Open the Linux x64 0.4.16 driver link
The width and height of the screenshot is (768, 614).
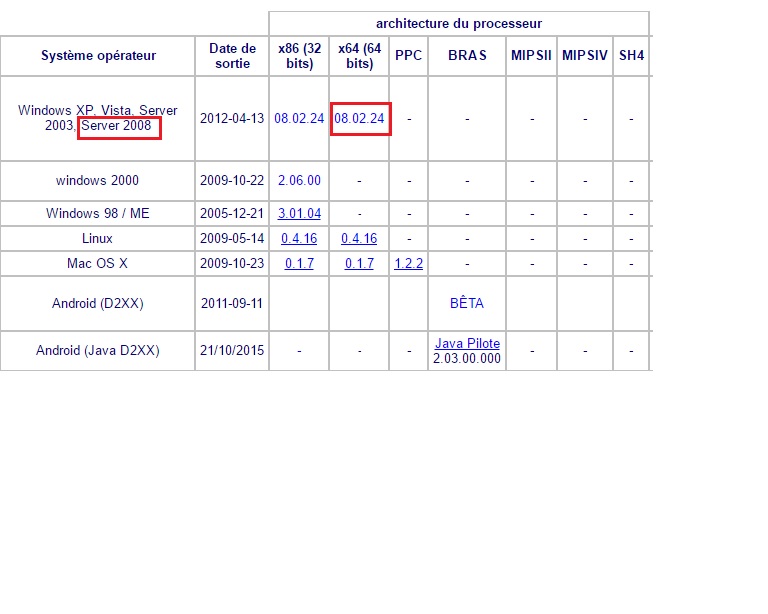(x=359, y=238)
